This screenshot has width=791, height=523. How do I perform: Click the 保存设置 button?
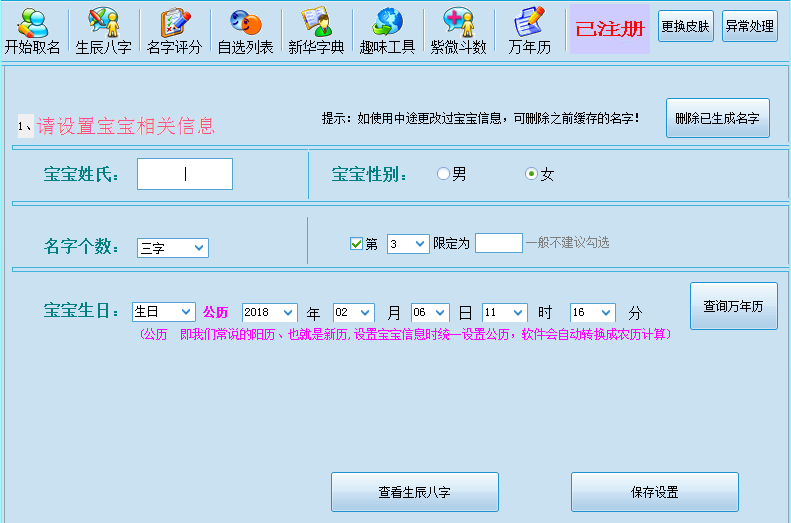point(655,492)
